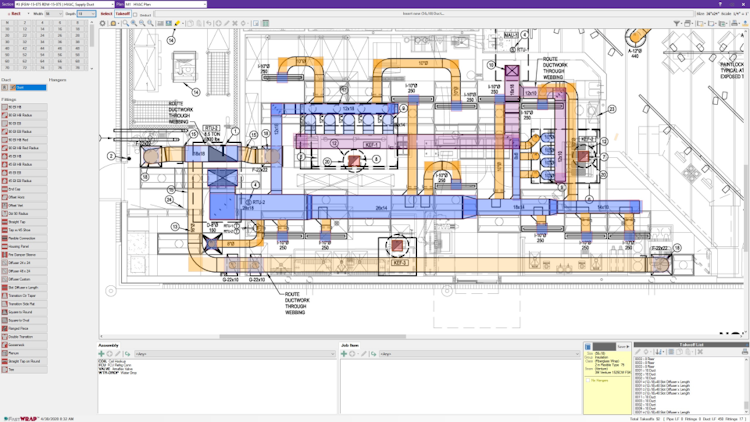Viewport: 750px width, 422px height.
Task: Click the paste icon in plan toolbar
Action: click(x=199, y=23)
